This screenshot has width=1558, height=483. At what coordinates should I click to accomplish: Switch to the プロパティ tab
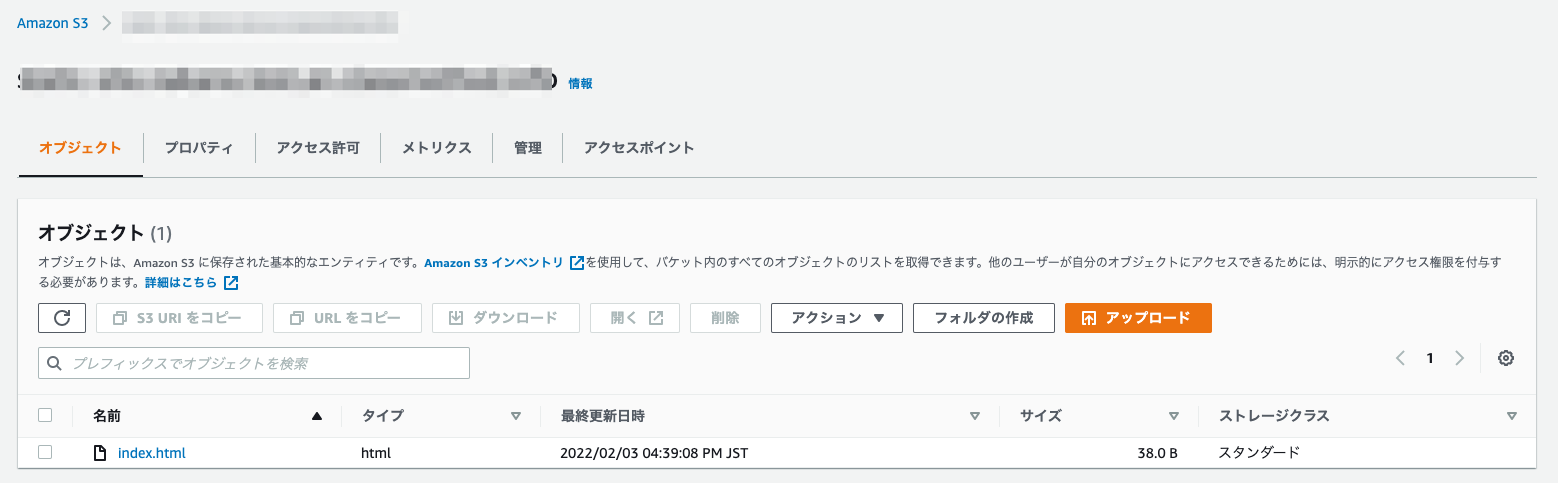pos(199,148)
